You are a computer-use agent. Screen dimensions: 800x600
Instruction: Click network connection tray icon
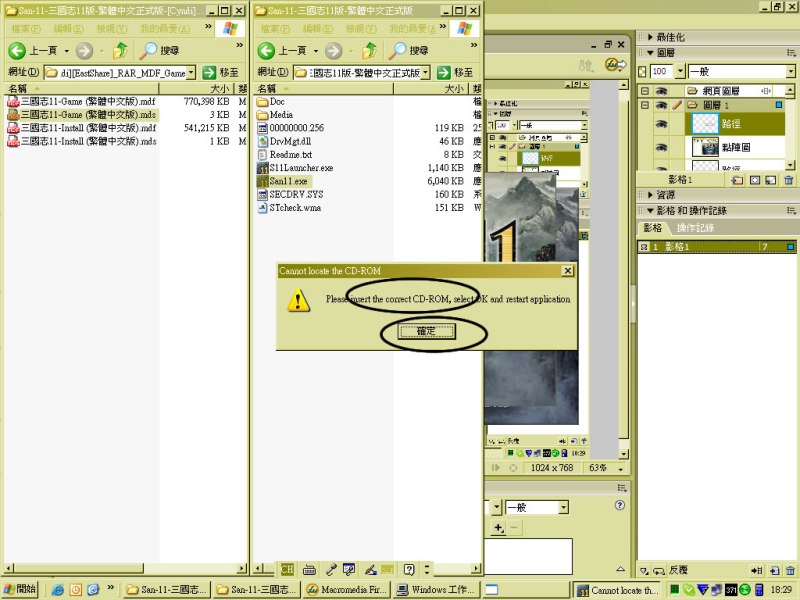[x=716, y=590]
